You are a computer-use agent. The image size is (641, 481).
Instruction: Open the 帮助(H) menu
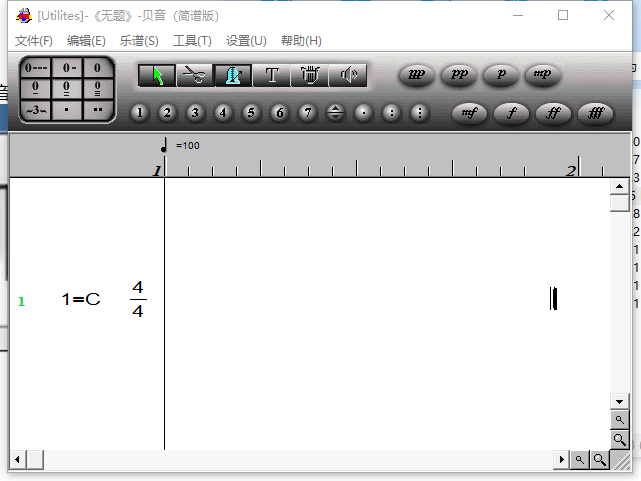pyautogui.click(x=301, y=41)
